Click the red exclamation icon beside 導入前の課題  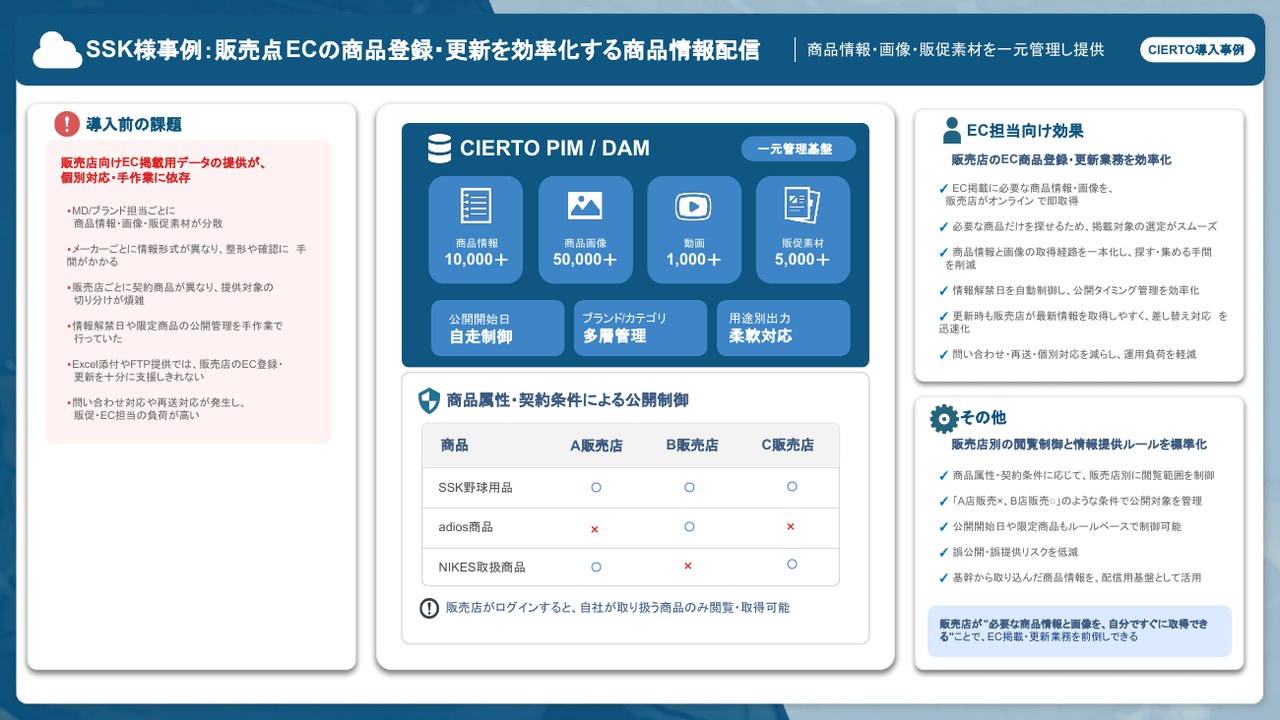(67, 124)
